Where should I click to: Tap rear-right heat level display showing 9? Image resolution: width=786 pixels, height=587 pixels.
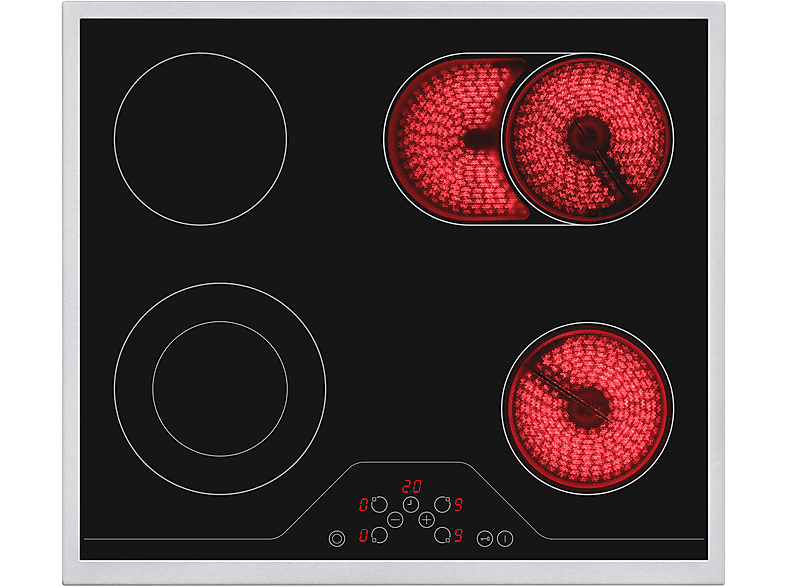pos(458,505)
